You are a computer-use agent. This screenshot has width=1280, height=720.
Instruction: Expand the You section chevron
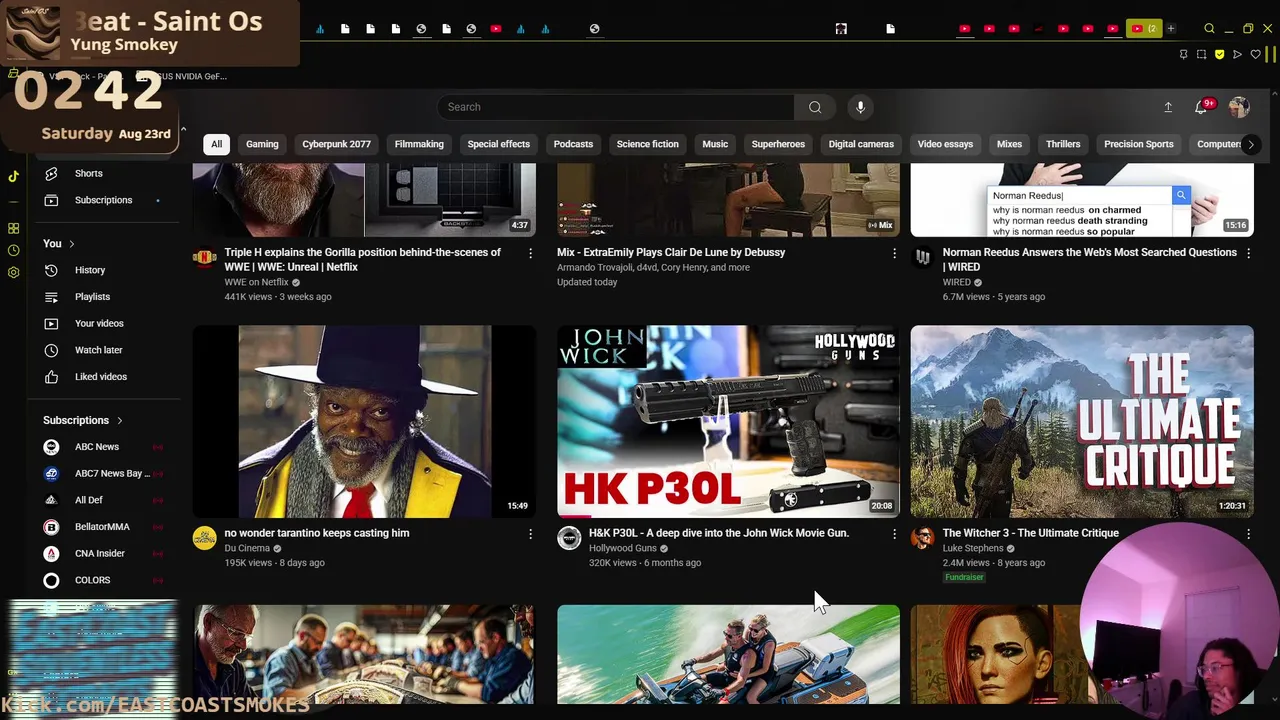[x=71, y=244]
